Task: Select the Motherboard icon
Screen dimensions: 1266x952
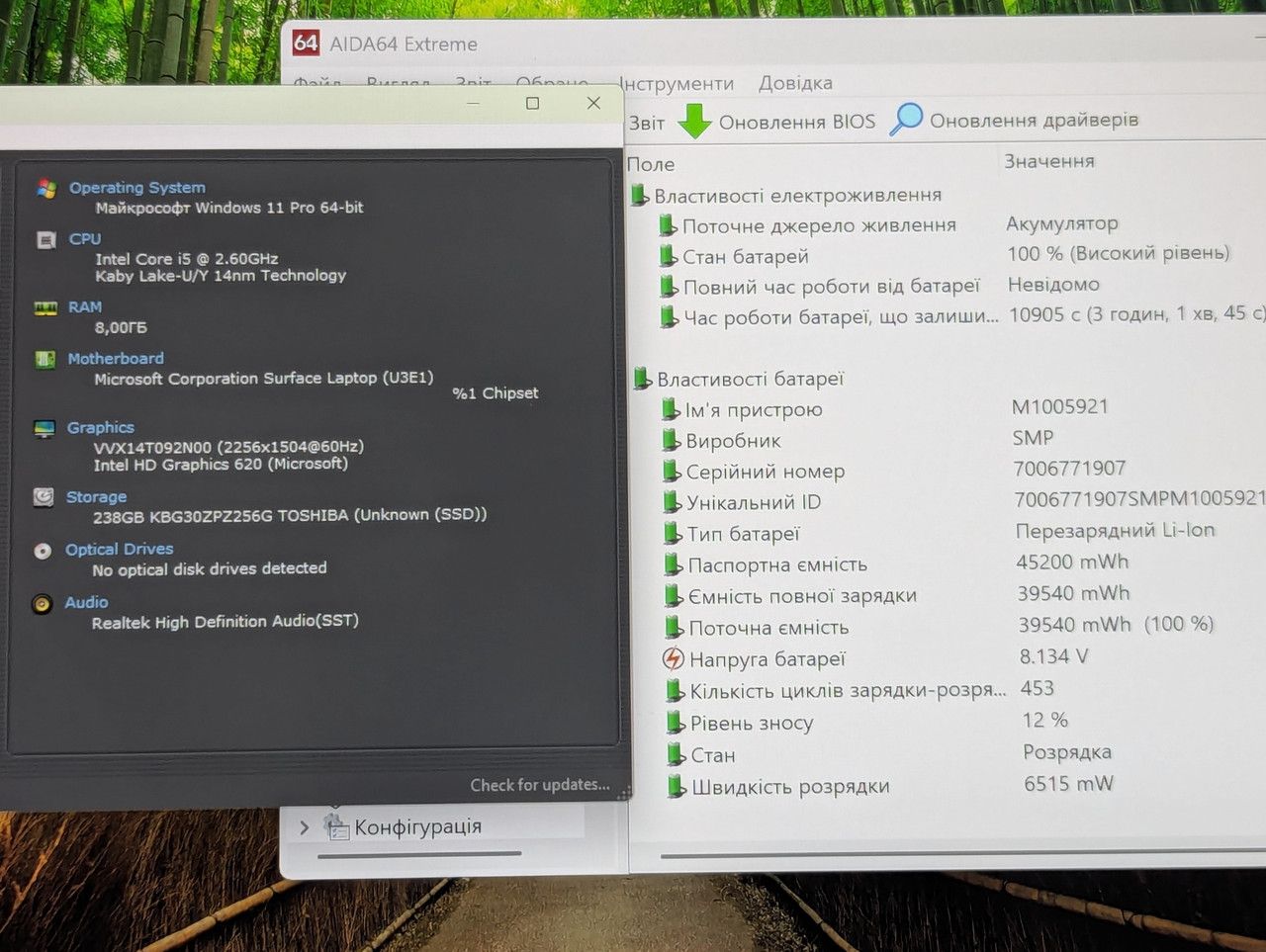Action: click(45, 359)
